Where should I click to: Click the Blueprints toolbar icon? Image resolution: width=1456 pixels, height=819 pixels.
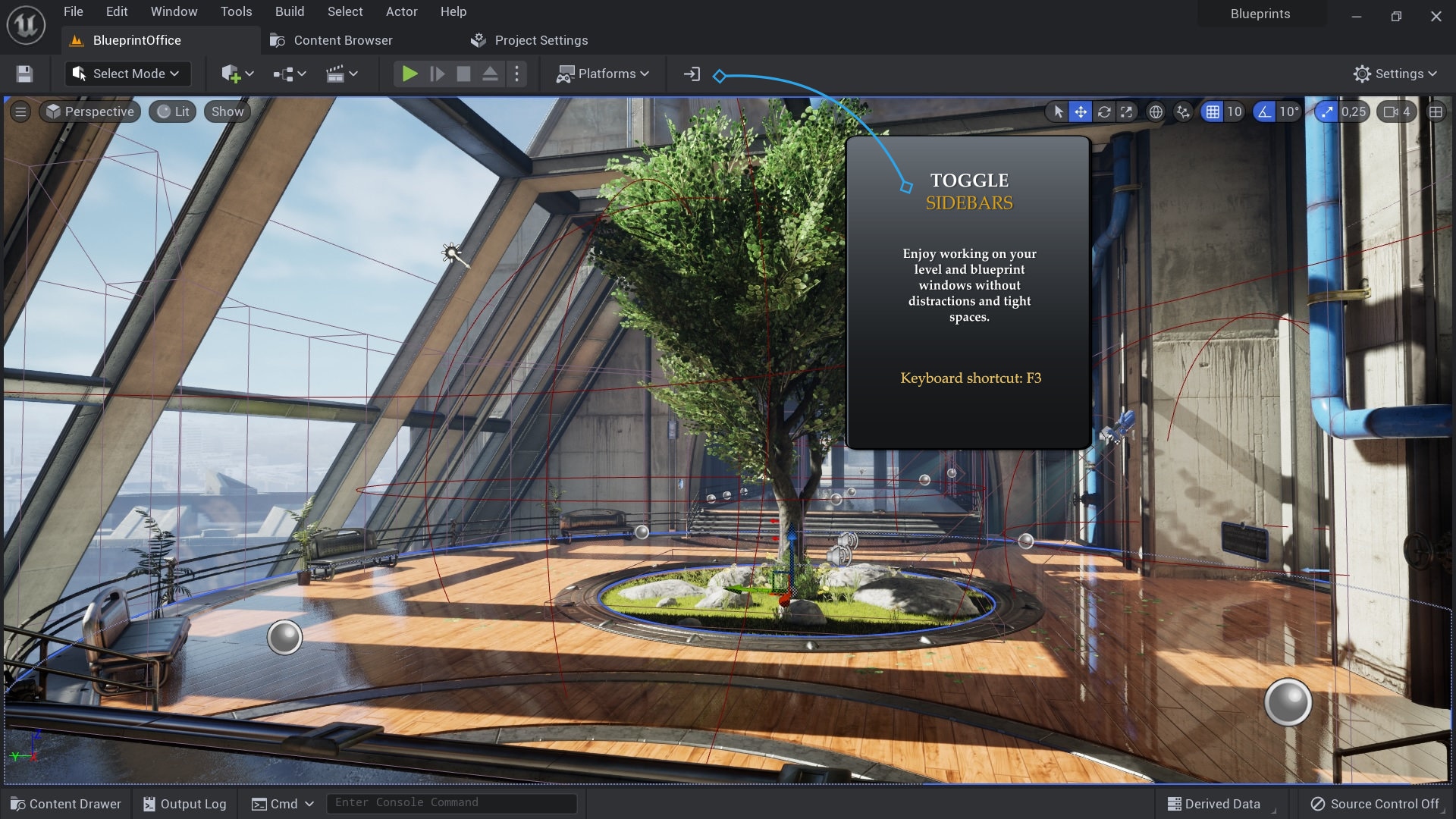coord(284,74)
